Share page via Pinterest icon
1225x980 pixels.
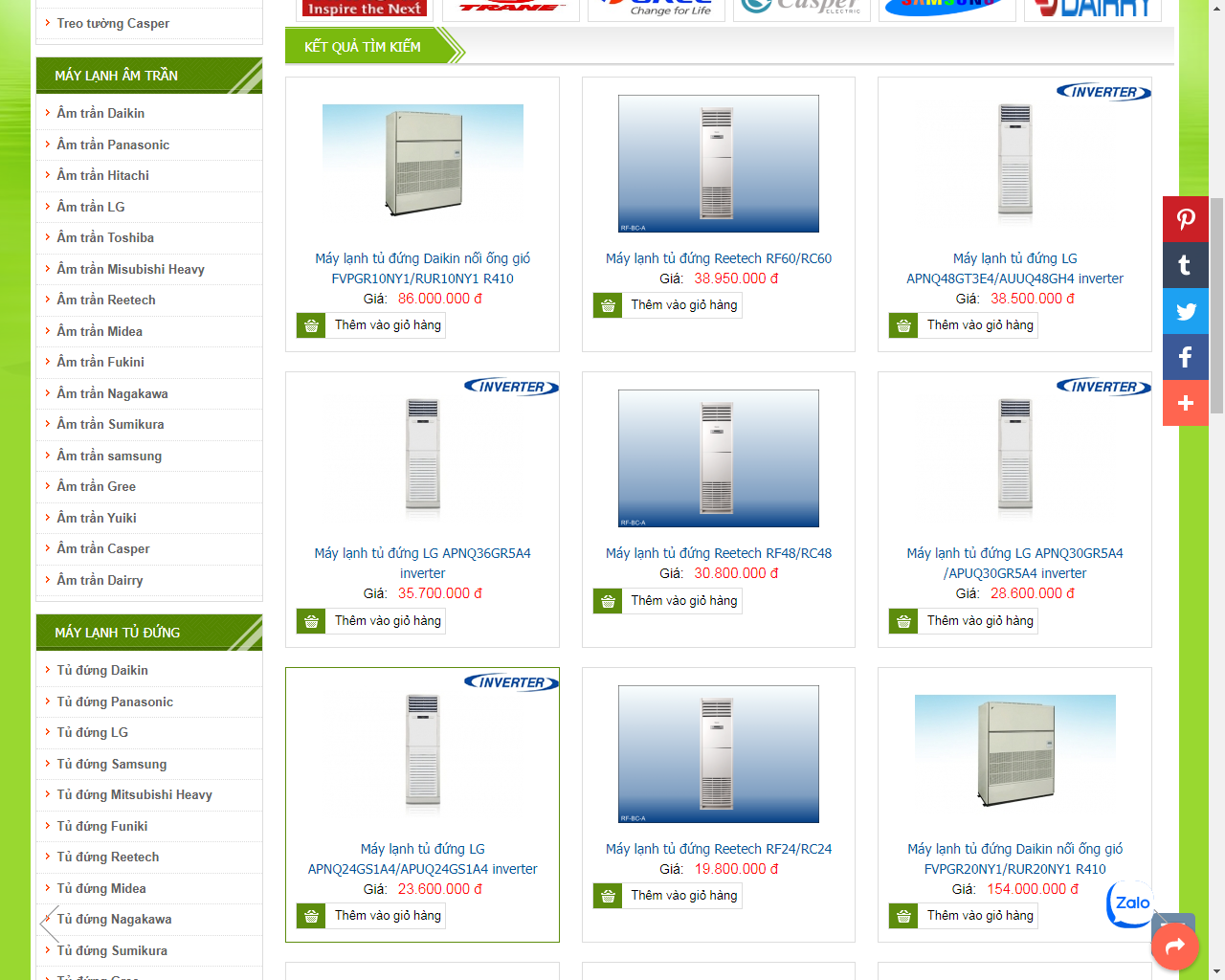tap(1186, 219)
